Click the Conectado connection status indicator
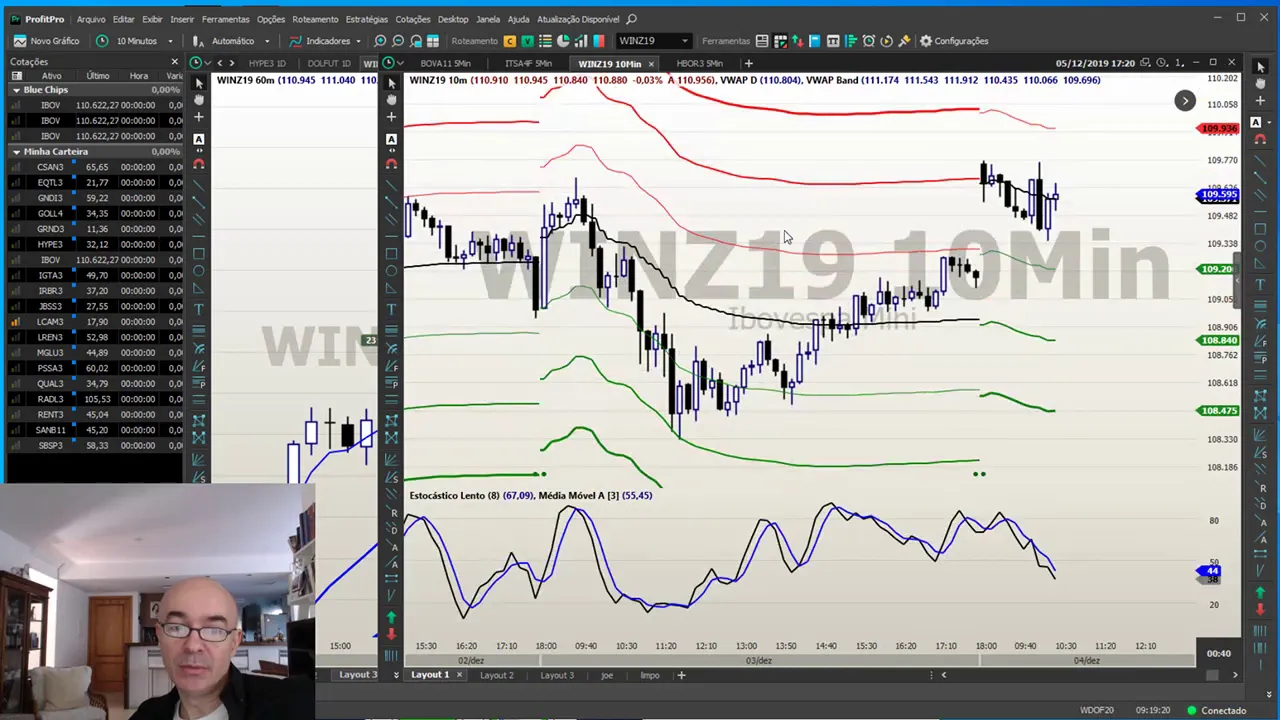 click(x=1216, y=711)
